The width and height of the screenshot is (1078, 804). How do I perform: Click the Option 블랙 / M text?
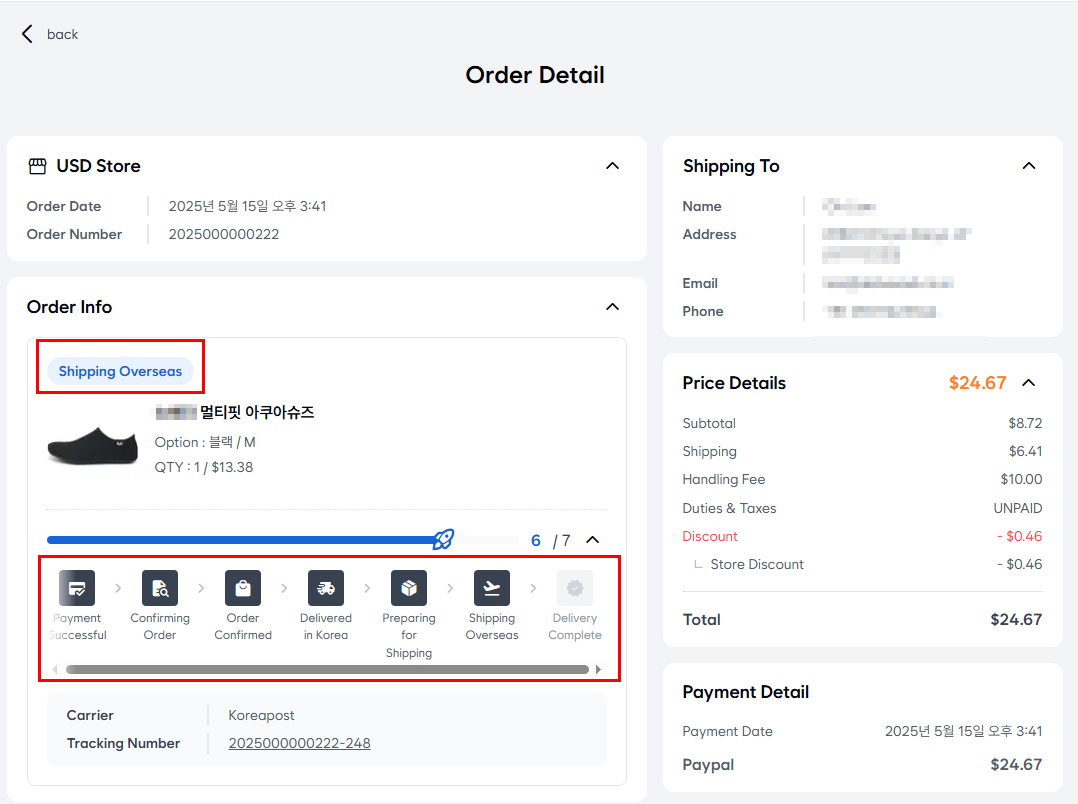pyautogui.click(x=205, y=442)
